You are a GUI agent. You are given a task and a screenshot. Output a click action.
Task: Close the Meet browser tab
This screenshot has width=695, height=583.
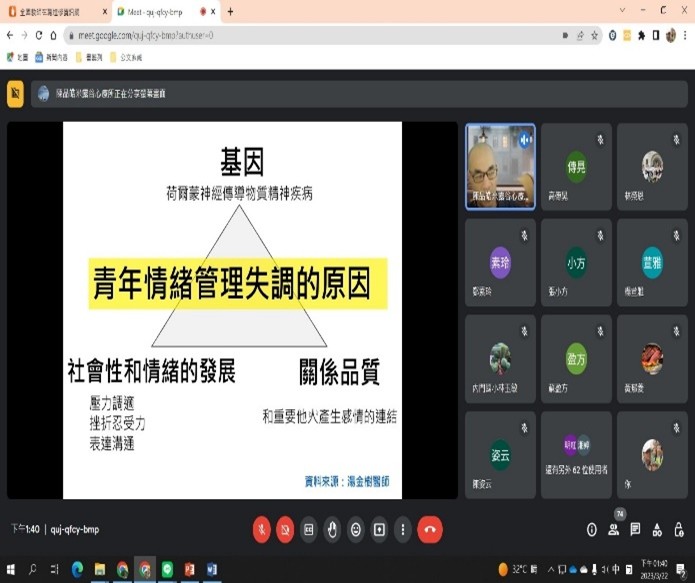[x=213, y=12]
